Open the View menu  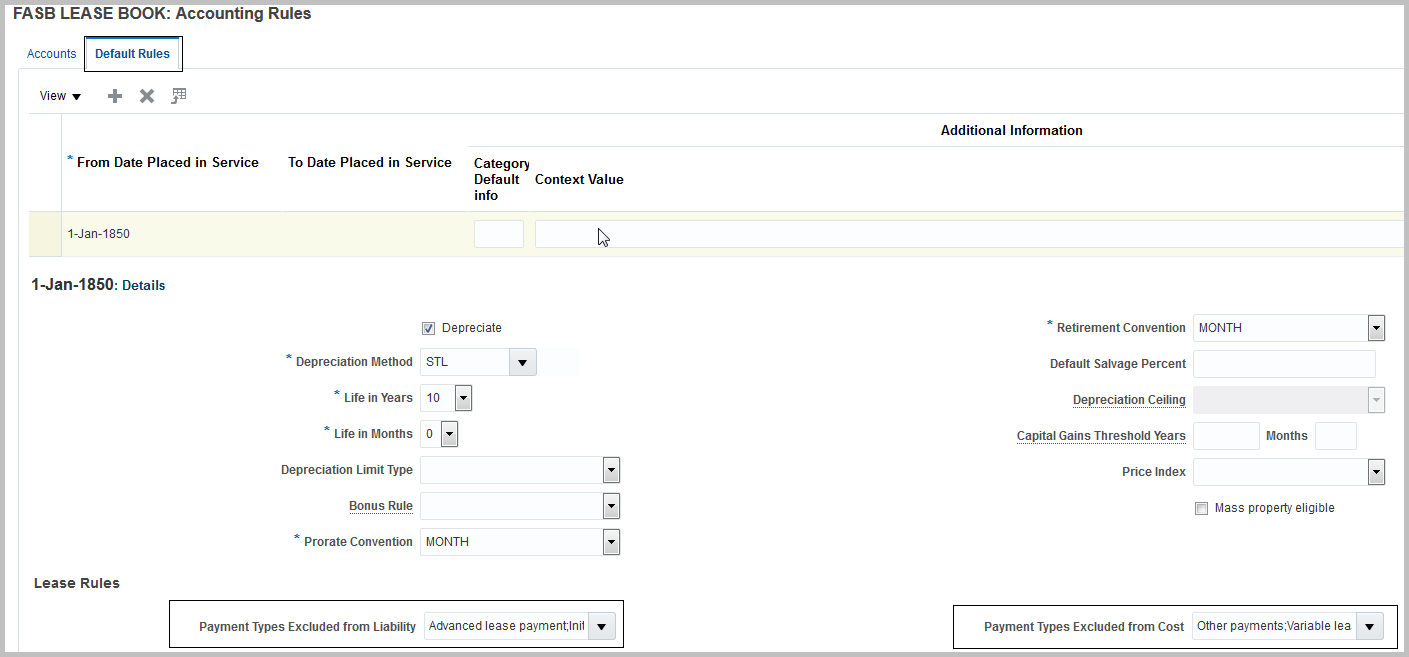pyautogui.click(x=60, y=96)
